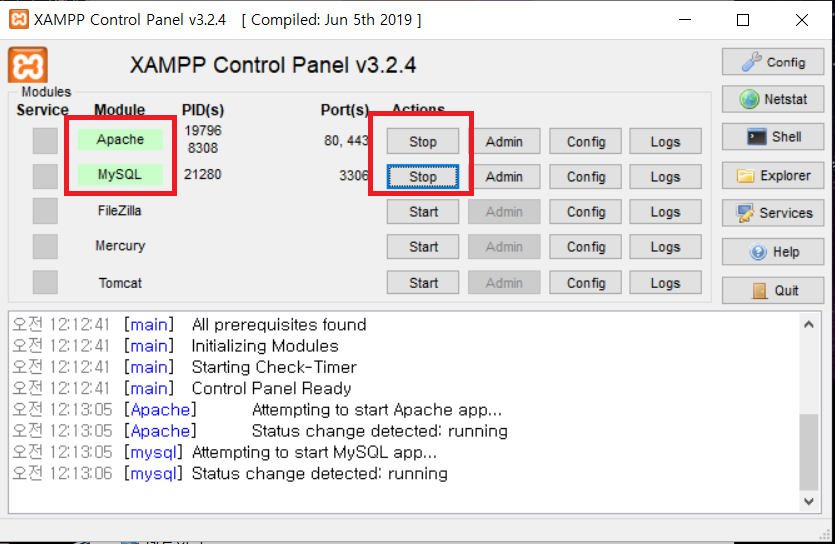This screenshot has width=835, height=544.
Task: Click MySQL PID 21280
Action: click(x=202, y=174)
